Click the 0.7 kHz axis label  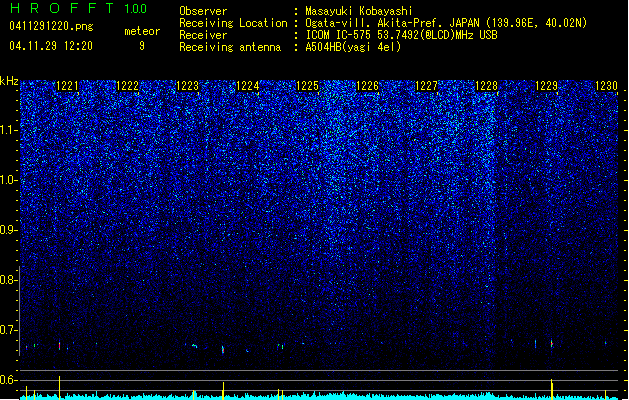(9, 330)
